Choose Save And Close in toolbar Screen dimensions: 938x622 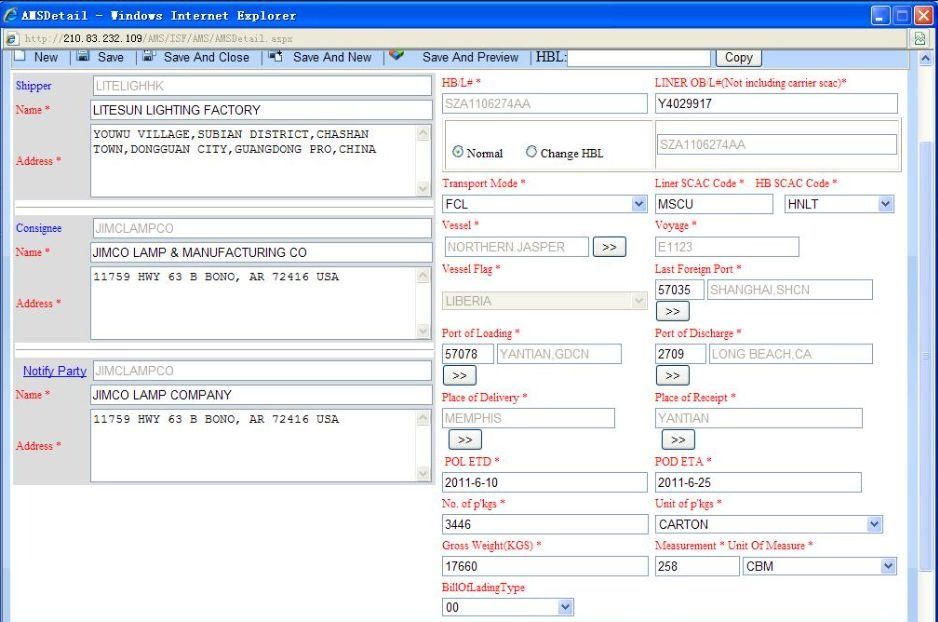click(x=206, y=57)
